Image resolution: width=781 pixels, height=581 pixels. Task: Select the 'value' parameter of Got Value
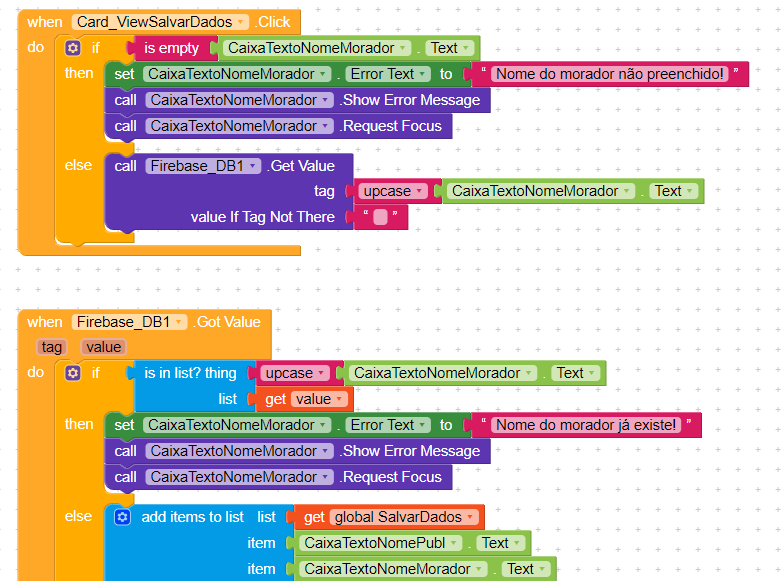(x=104, y=347)
